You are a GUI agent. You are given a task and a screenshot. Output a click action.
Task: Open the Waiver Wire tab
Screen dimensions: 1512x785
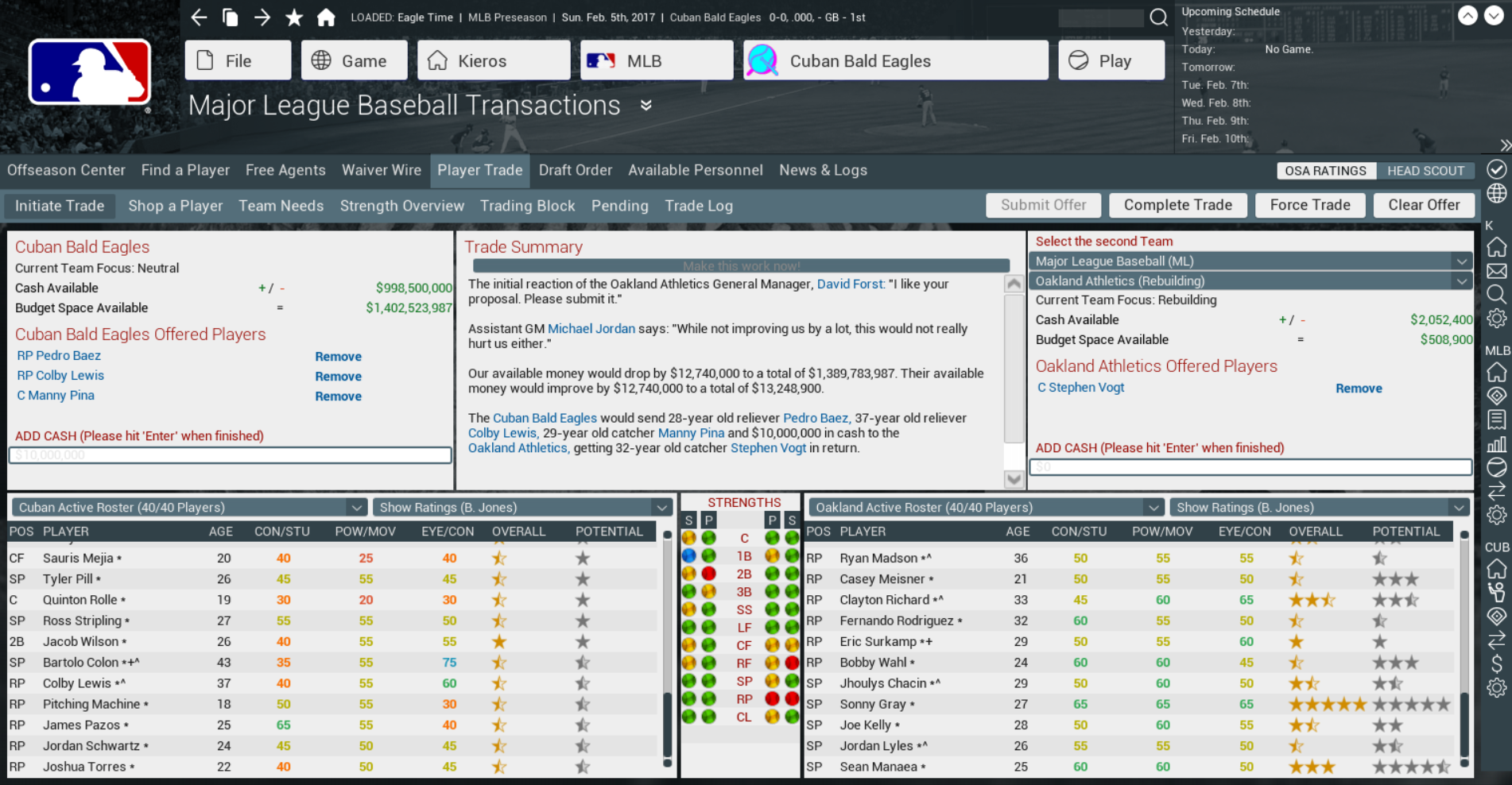(382, 170)
